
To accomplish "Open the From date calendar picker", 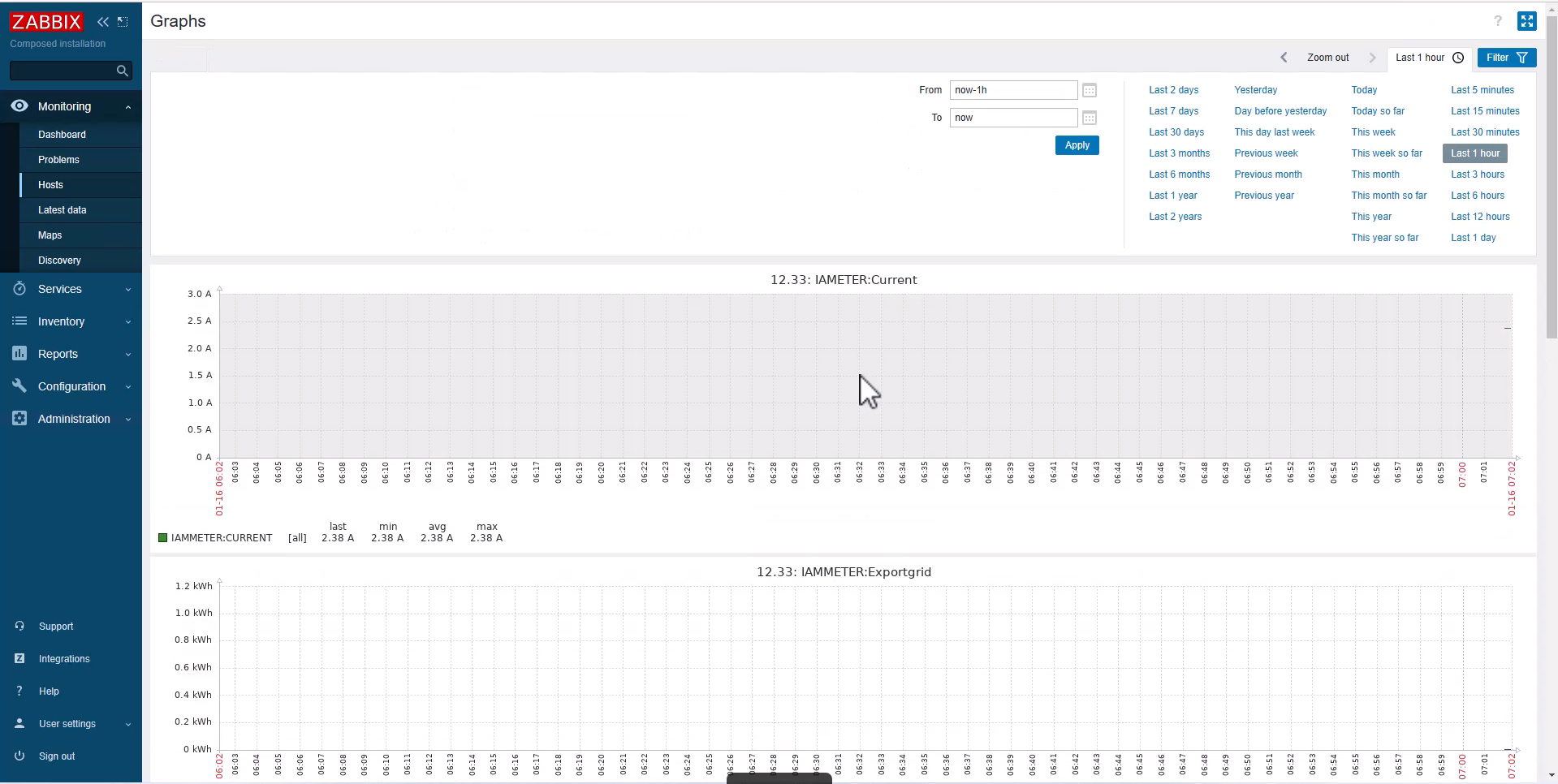I will [x=1090, y=91].
